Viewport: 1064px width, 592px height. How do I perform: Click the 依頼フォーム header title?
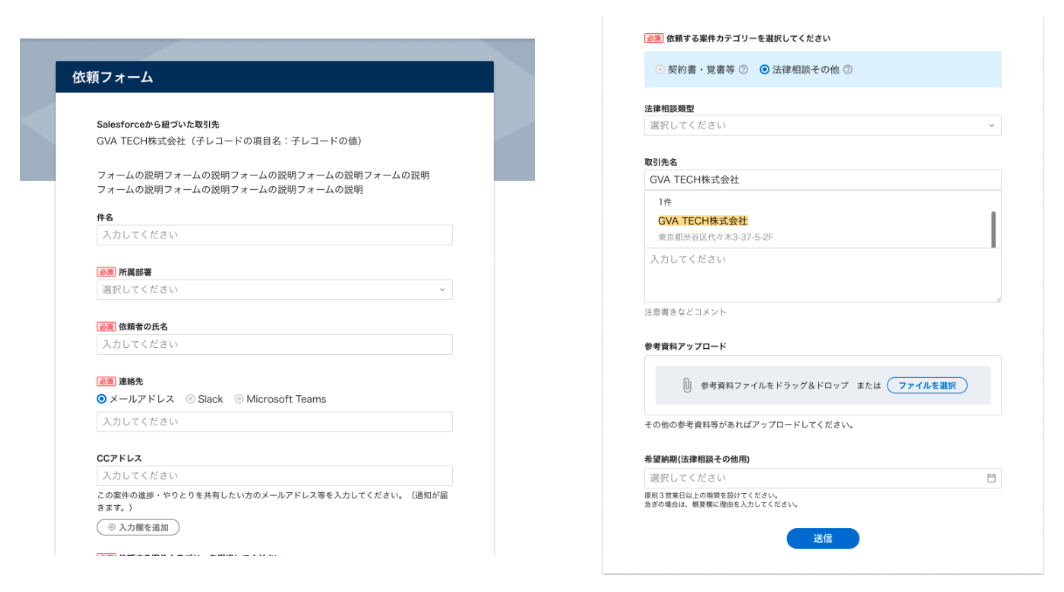click(113, 77)
